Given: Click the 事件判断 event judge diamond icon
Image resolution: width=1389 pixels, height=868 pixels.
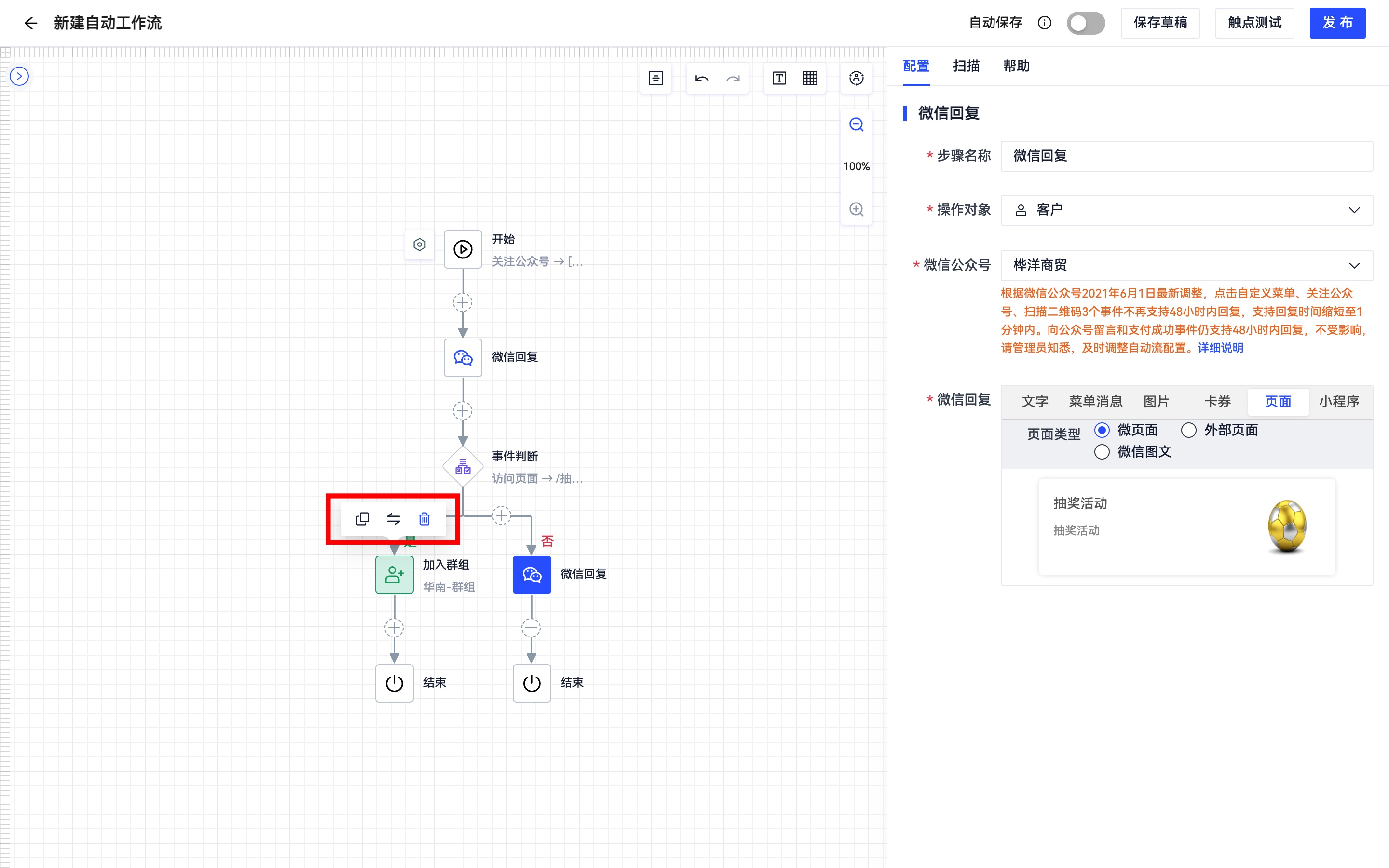Looking at the screenshot, I should click(462, 466).
